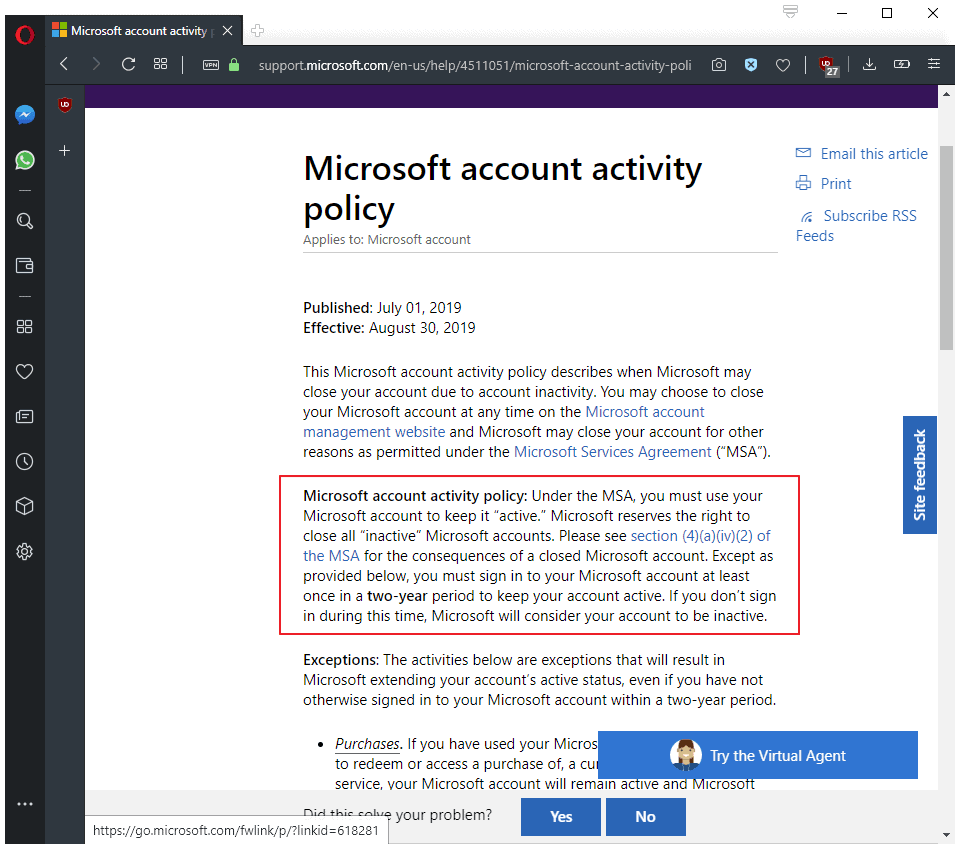Go forward with the forward arrow
The width and height of the screenshot is (960, 850).
pyautogui.click(x=96, y=64)
